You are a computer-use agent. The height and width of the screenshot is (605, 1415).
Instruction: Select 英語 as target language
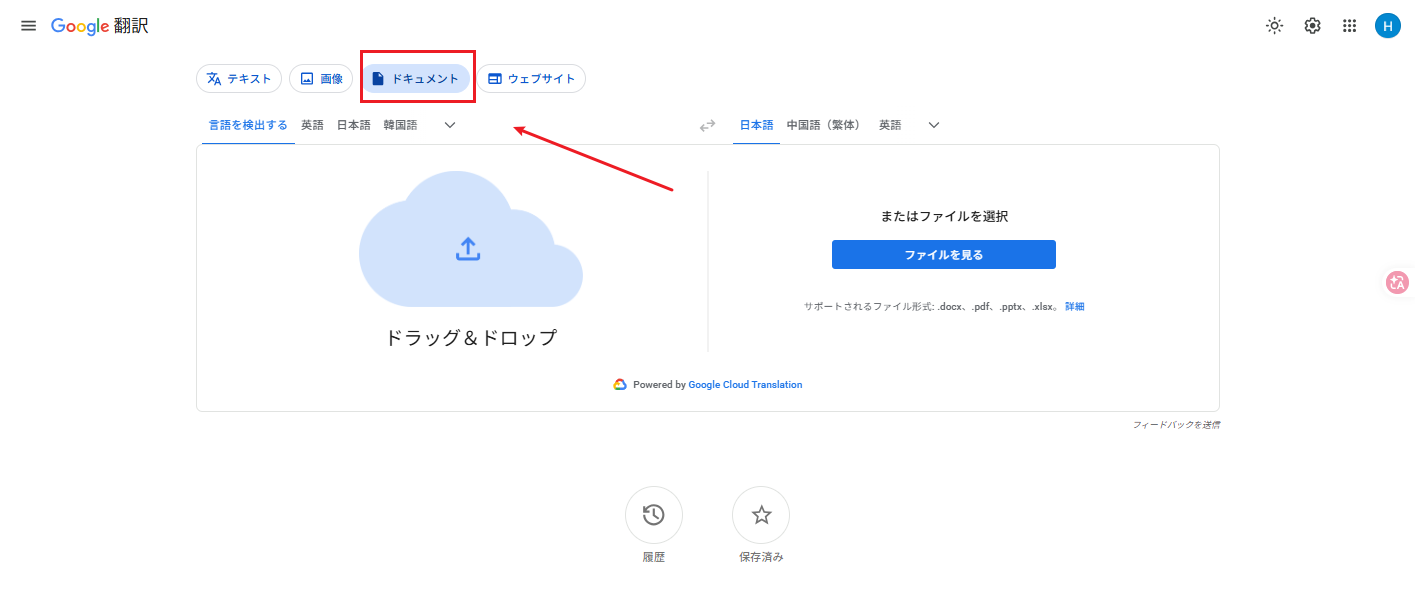coord(890,125)
